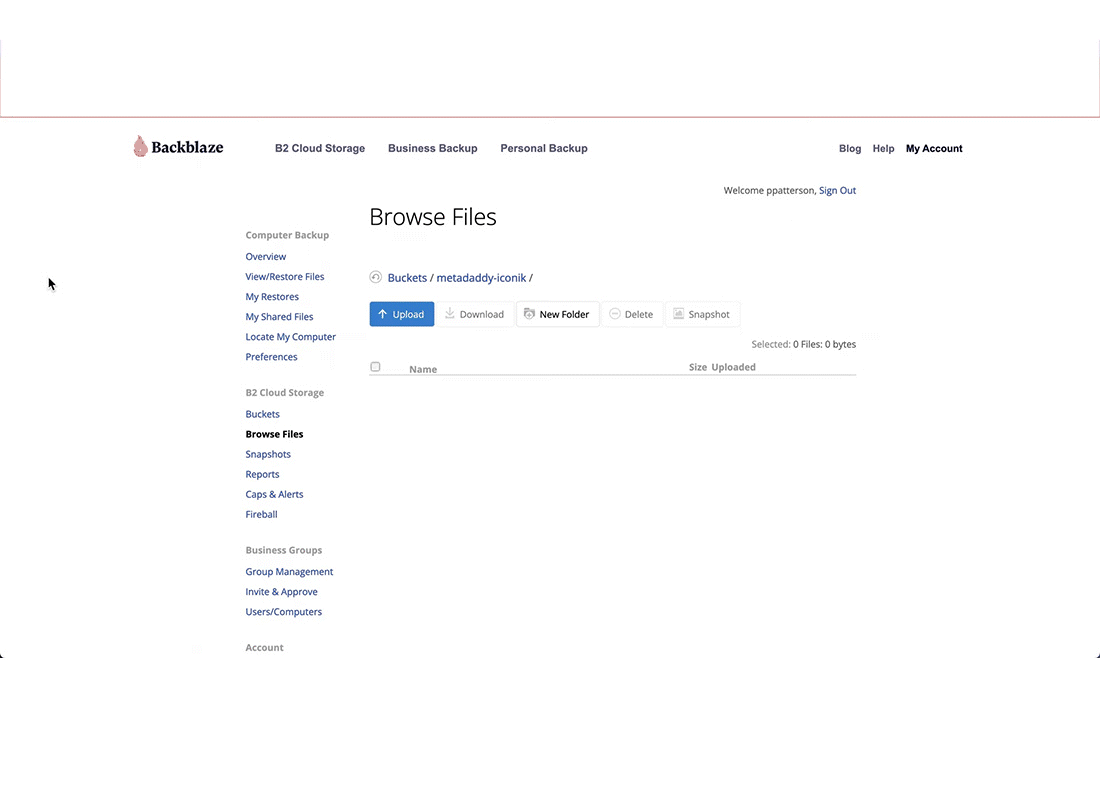Click the Snapshot button
This screenshot has width=1100, height=810.
(702, 314)
